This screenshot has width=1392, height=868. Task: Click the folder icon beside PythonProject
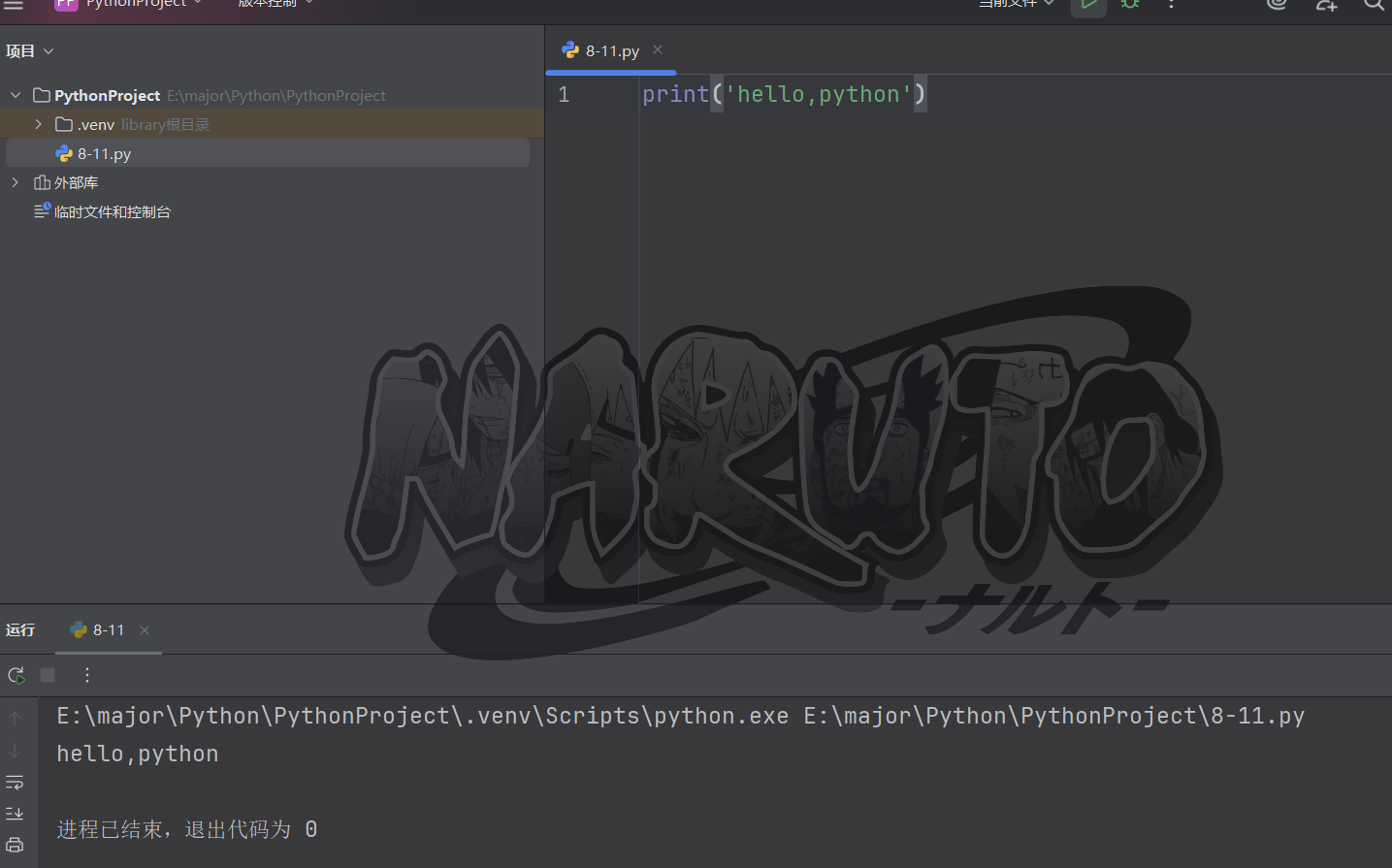coord(42,95)
